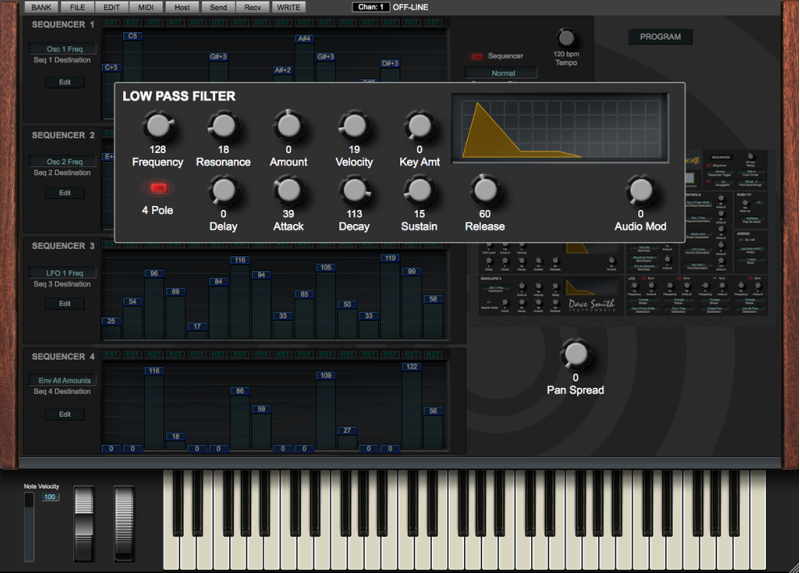The width and height of the screenshot is (800, 573).
Task: Adjust the Resonance knob
Action: pyautogui.click(x=223, y=125)
